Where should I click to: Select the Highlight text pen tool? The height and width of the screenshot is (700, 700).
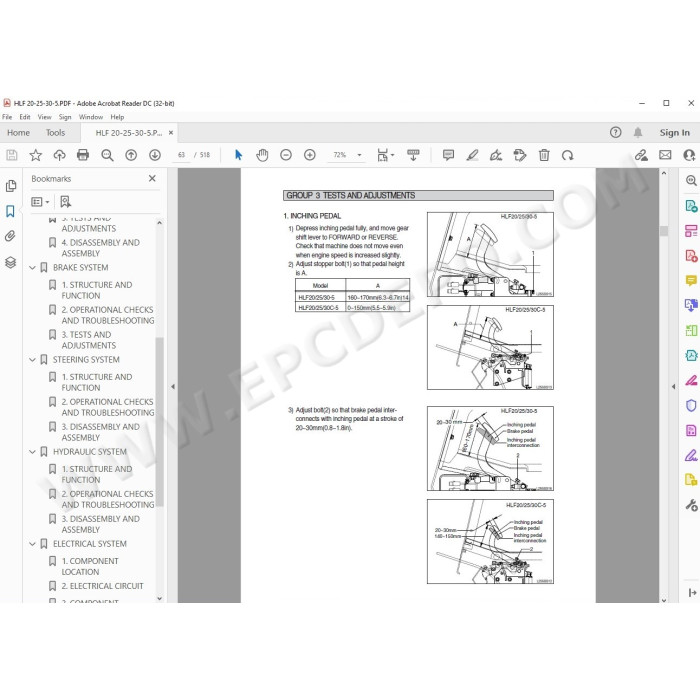(x=472, y=155)
